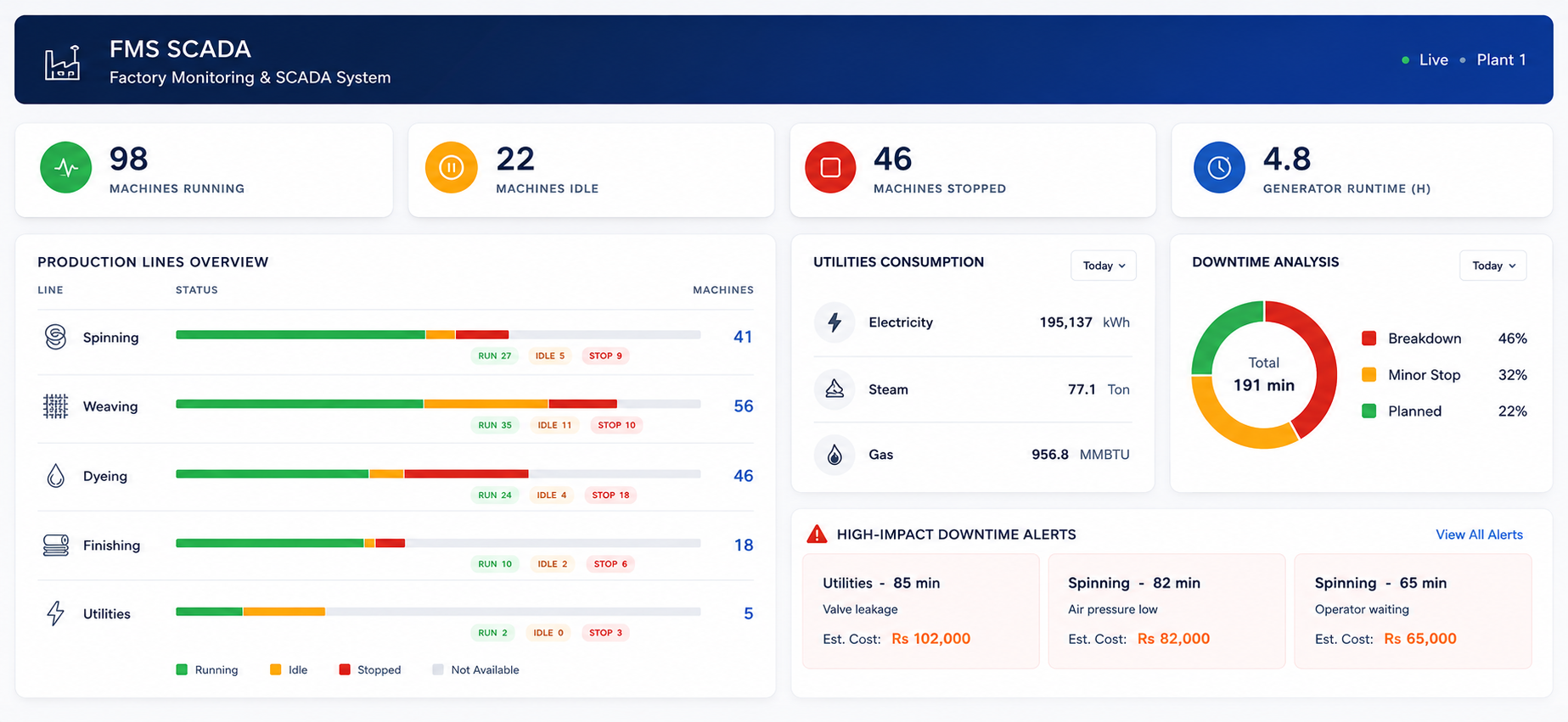Image resolution: width=1568 pixels, height=722 pixels.
Task: Click the RUN 35 badge on Weaving line
Action: (x=495, y=425)
